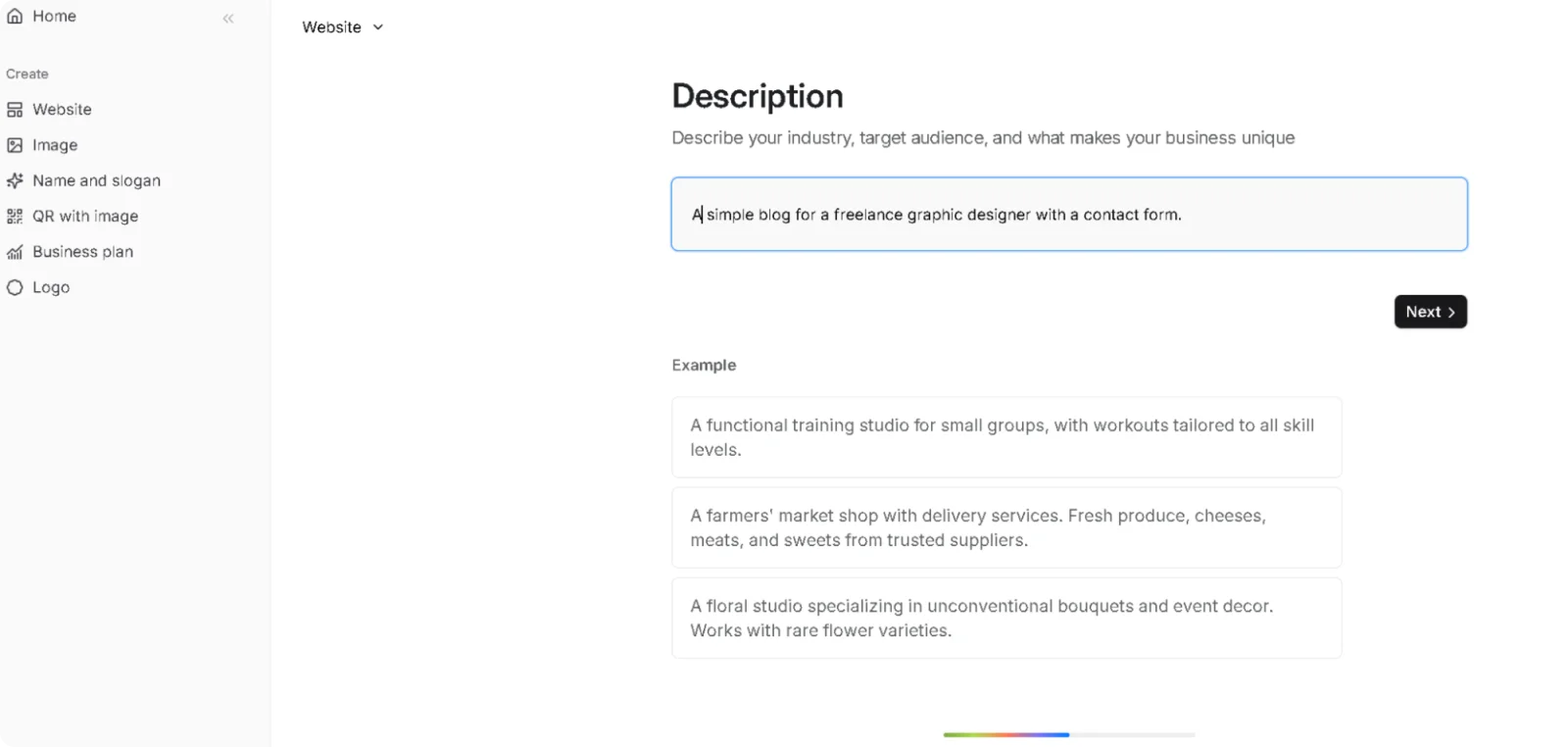
Task: Open the Website type dropdown at the top
Action: pyautogui.click(x=342, y=26)
